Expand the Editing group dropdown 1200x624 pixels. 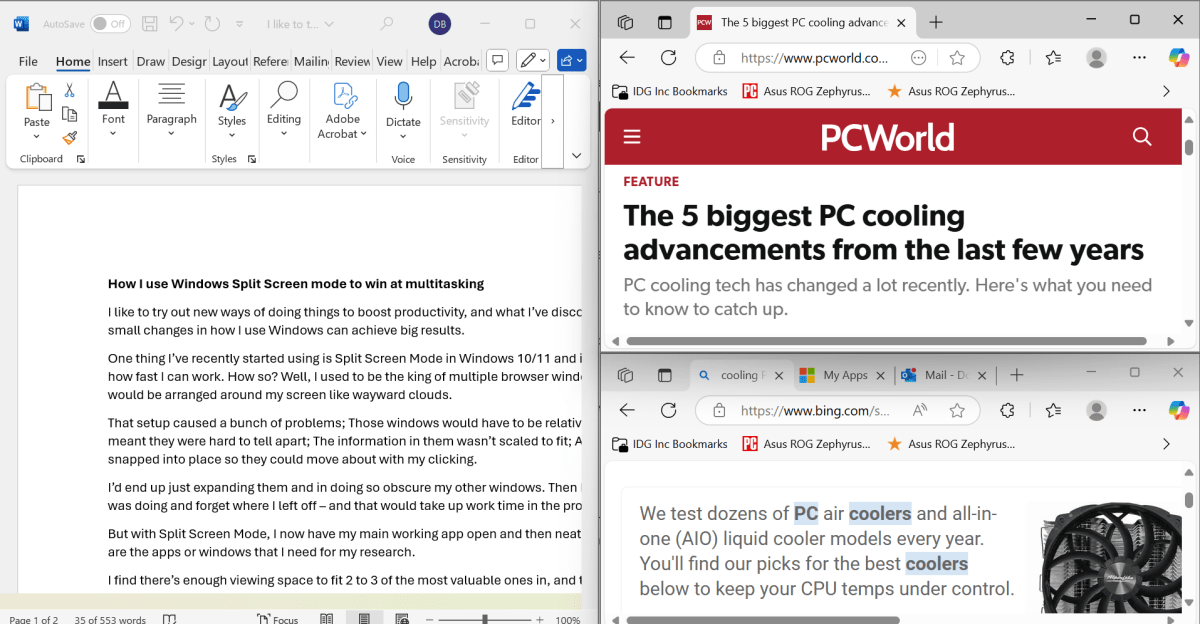(x=284, y=132)
